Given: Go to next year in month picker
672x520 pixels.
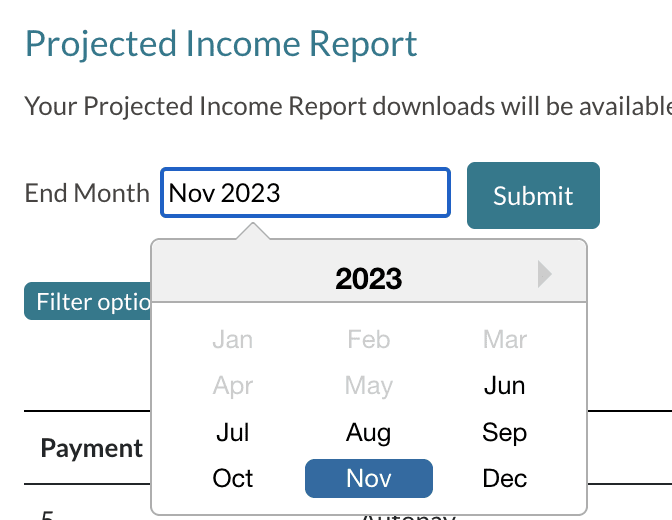Looking at the screenshot, I should pyautogui.click(x=544, y=274).
